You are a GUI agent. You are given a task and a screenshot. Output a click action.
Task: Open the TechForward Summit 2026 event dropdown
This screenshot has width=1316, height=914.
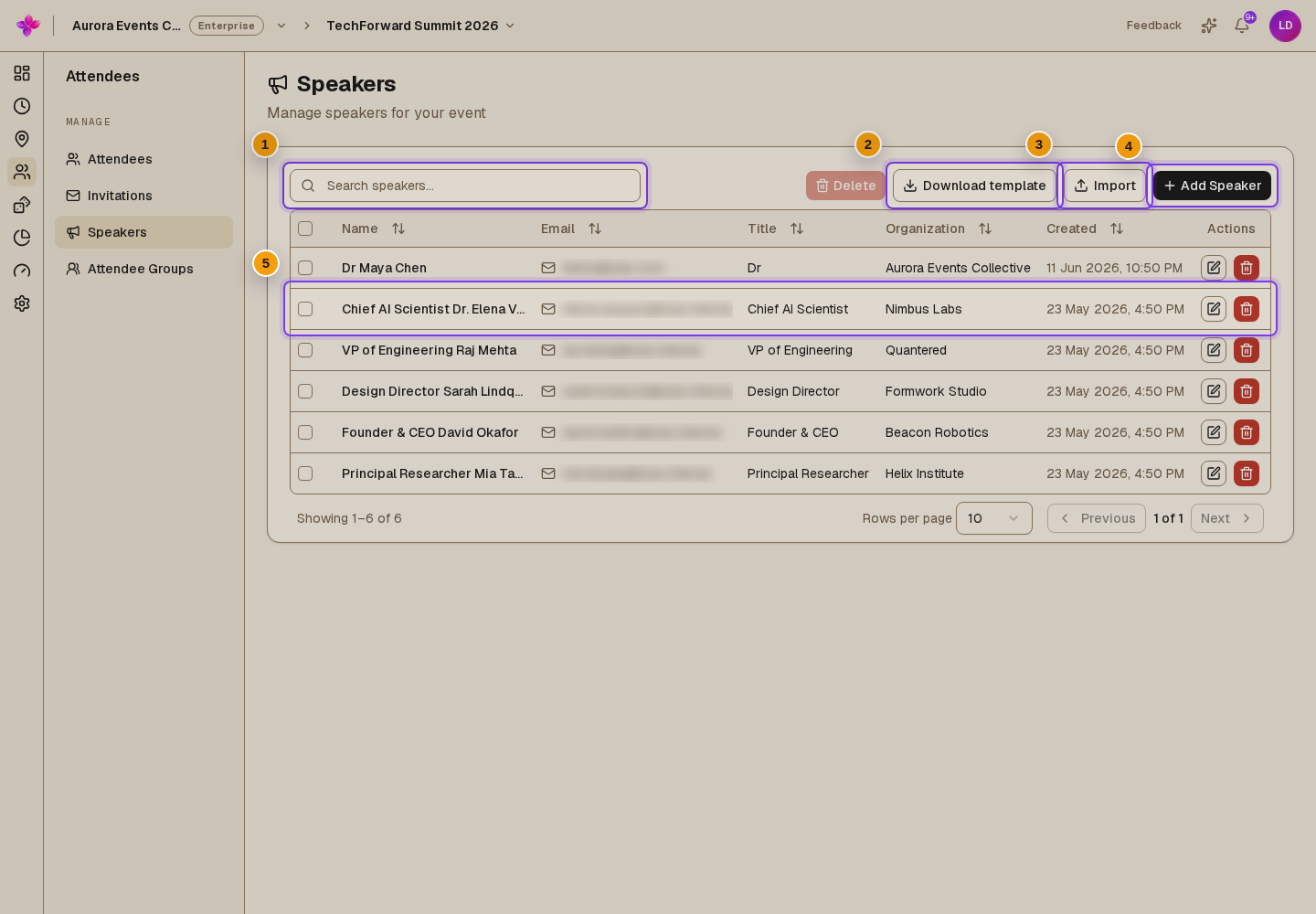click(x=420, y=26)
